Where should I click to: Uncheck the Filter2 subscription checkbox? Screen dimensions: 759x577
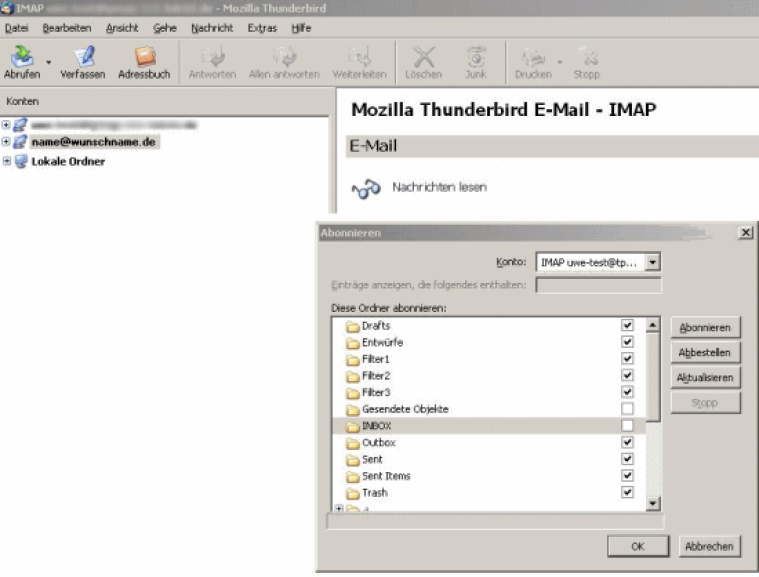point(627,375)
